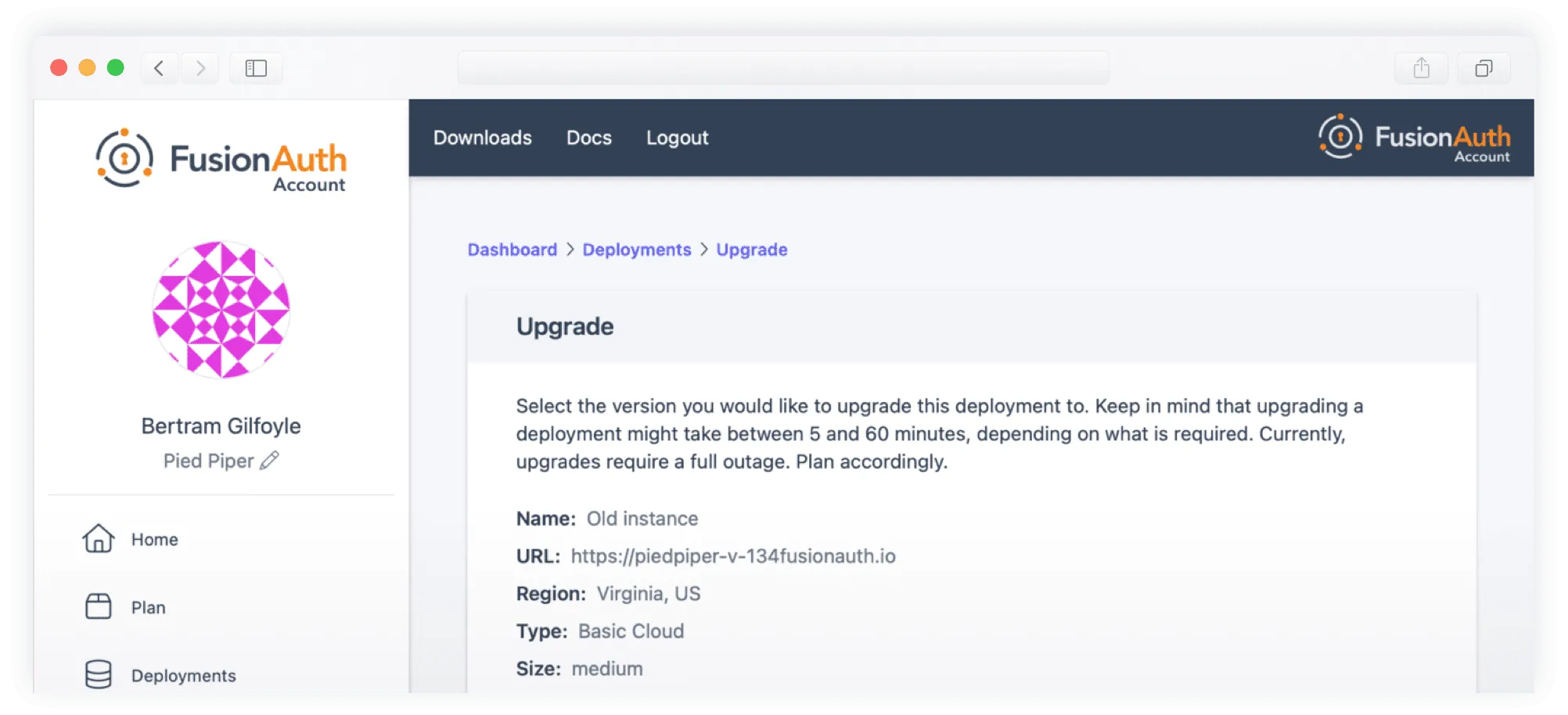This screenshot has width=1568, height=715.
Task: Toggle the browser sidebar icon
Action: point(256,68)
